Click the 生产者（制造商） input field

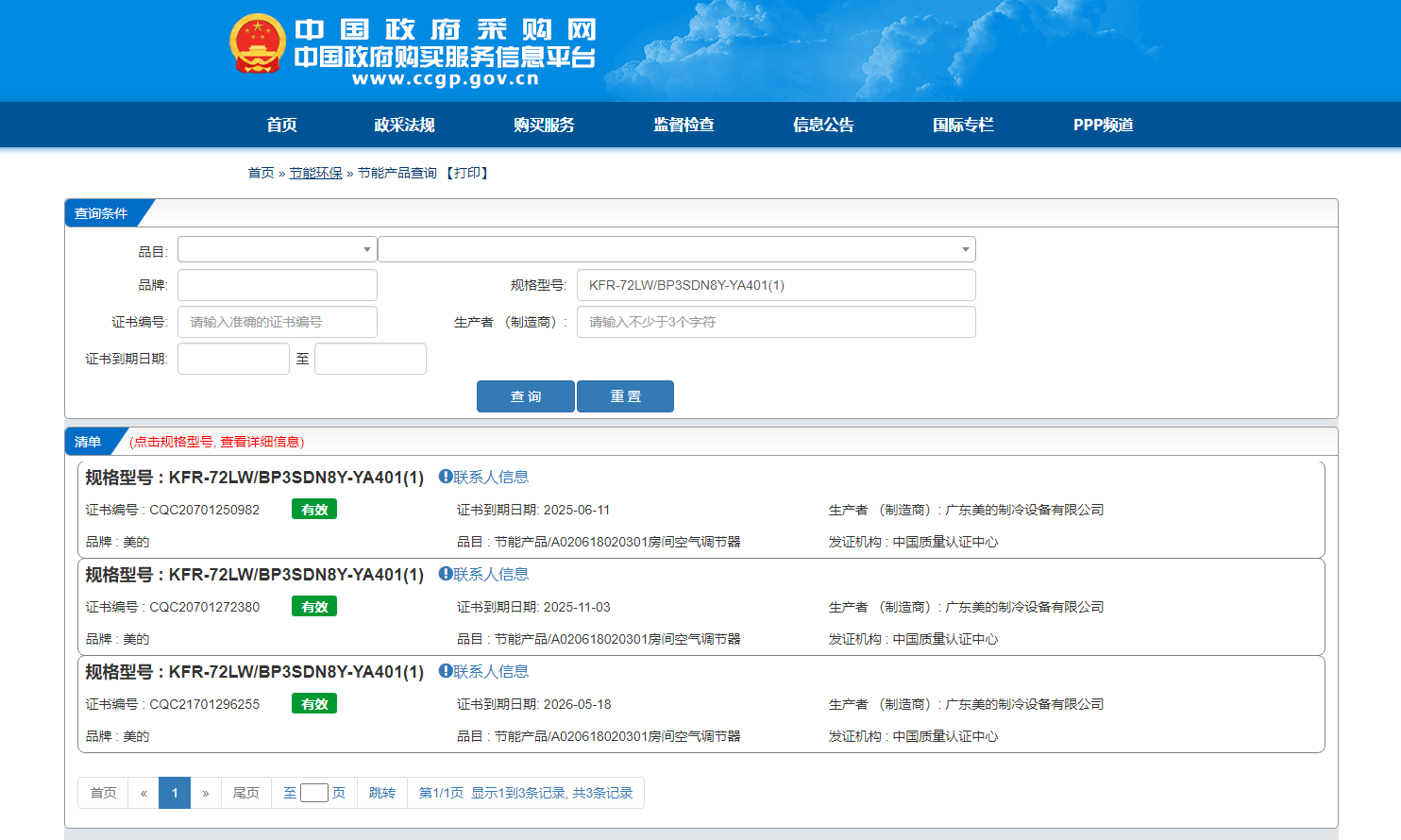coord(776,322)
